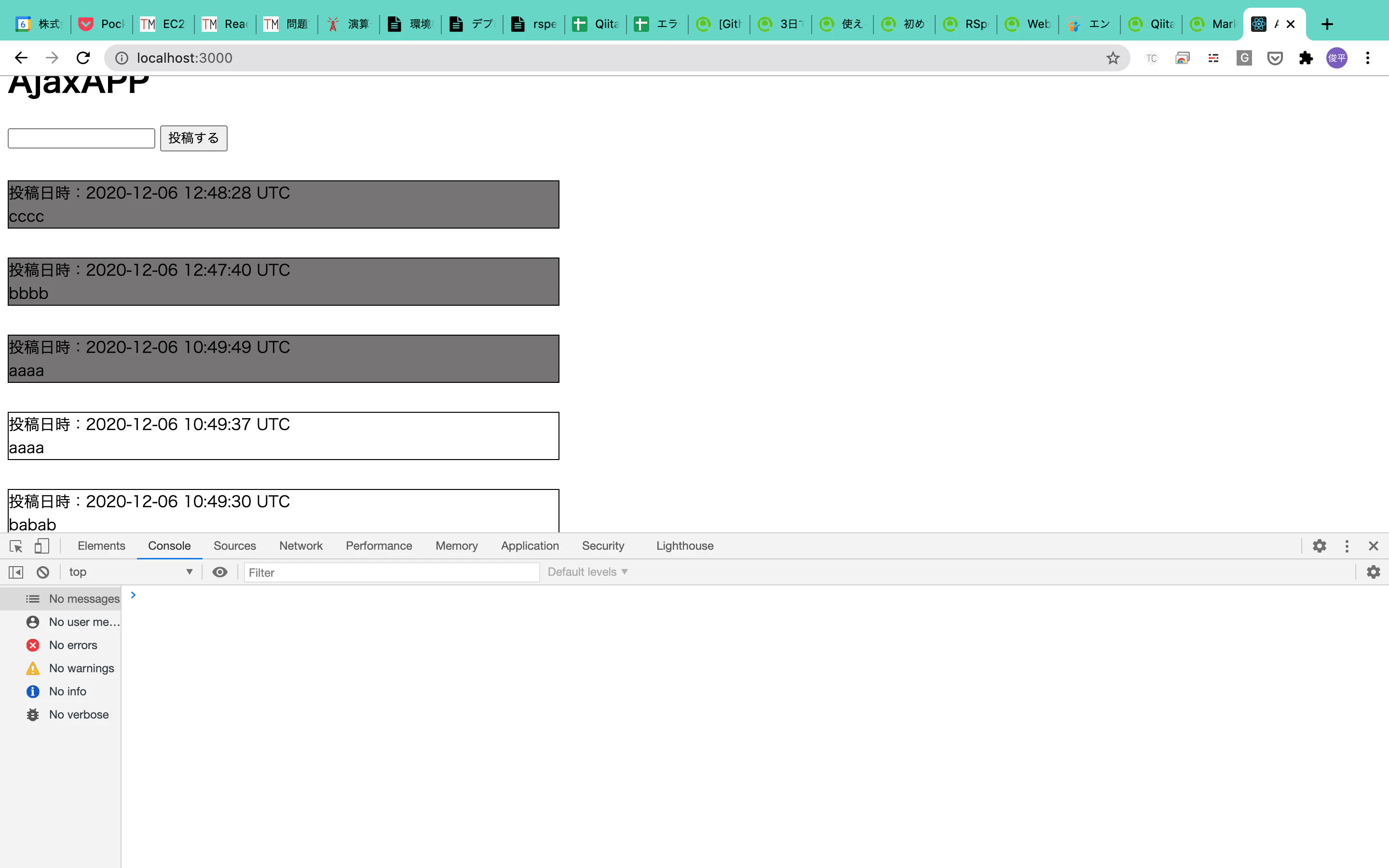
Task: Open Chrome's three-dot main menu
Action: tap(1368, 58)
